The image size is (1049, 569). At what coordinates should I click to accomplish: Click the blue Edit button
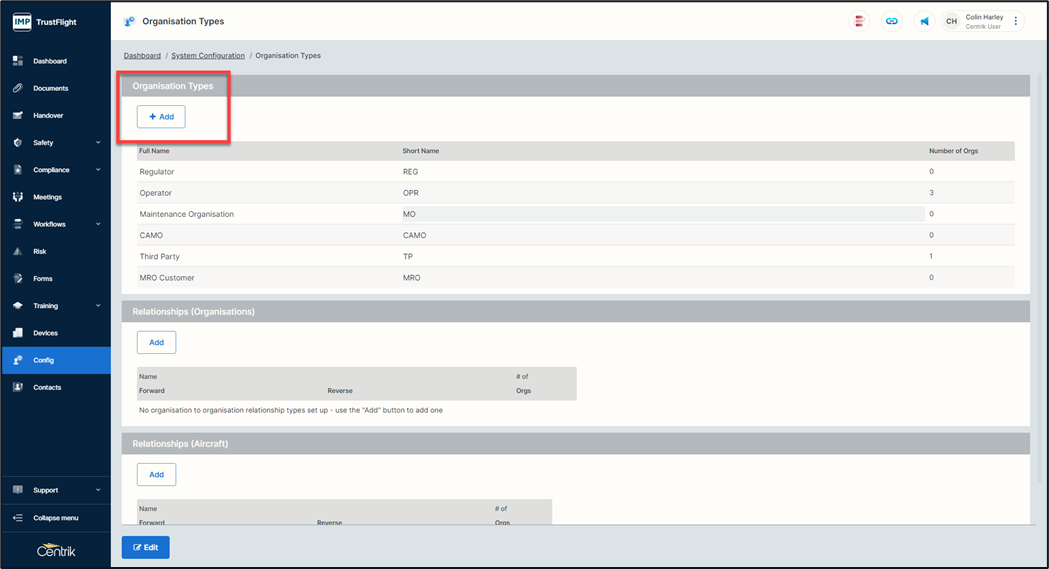click(x=145, y=547)
